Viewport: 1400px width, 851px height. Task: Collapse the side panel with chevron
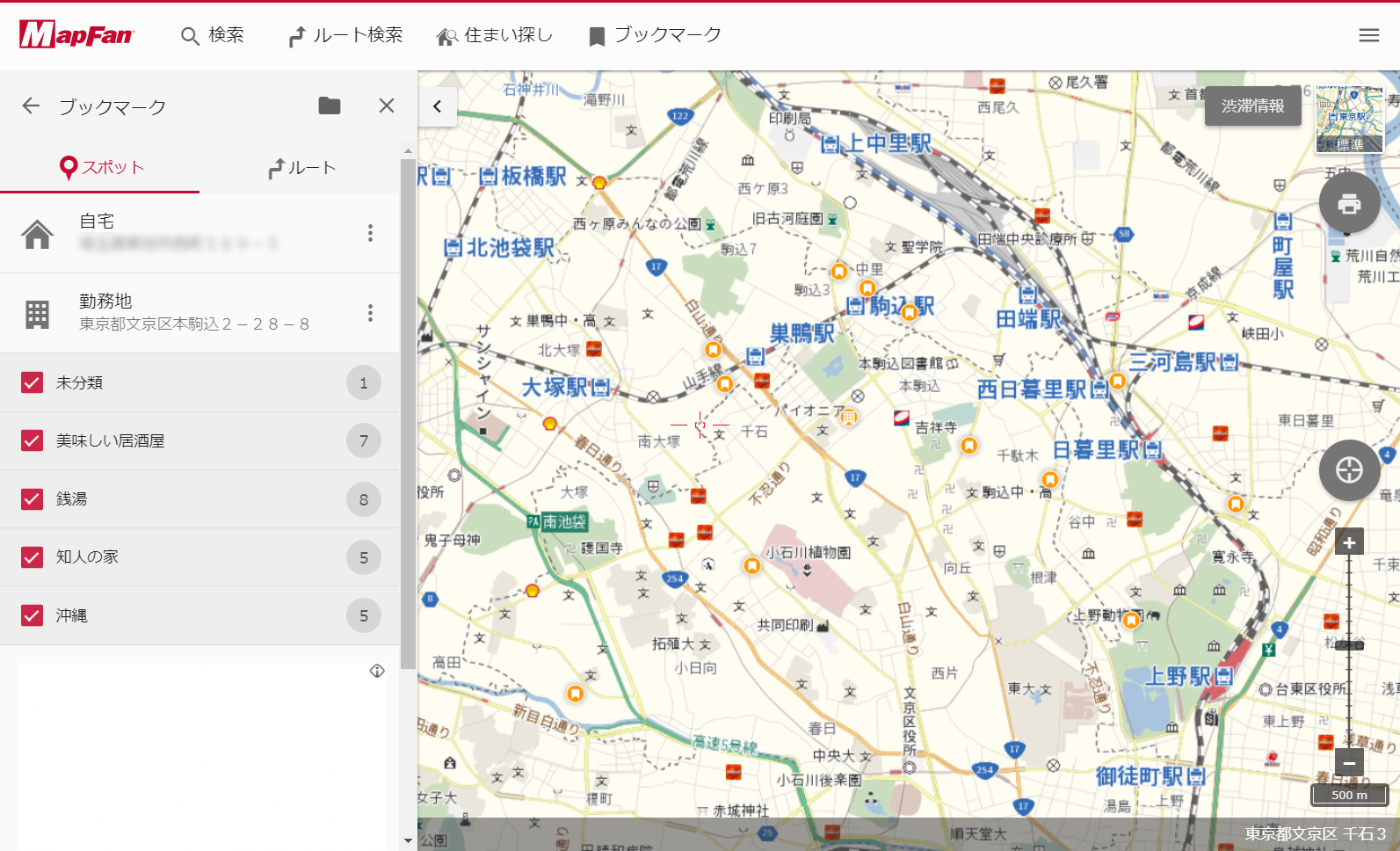437,106
